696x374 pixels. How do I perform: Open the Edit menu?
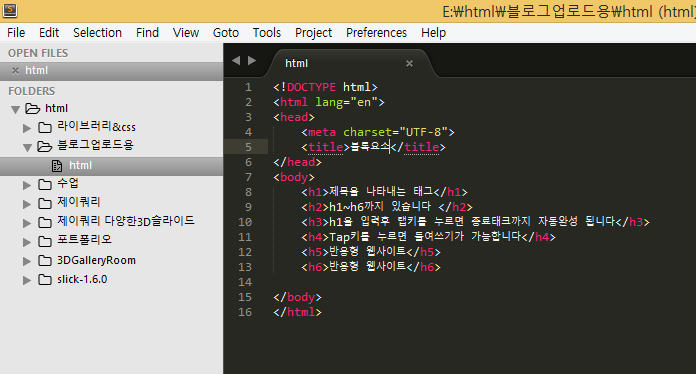49,33
